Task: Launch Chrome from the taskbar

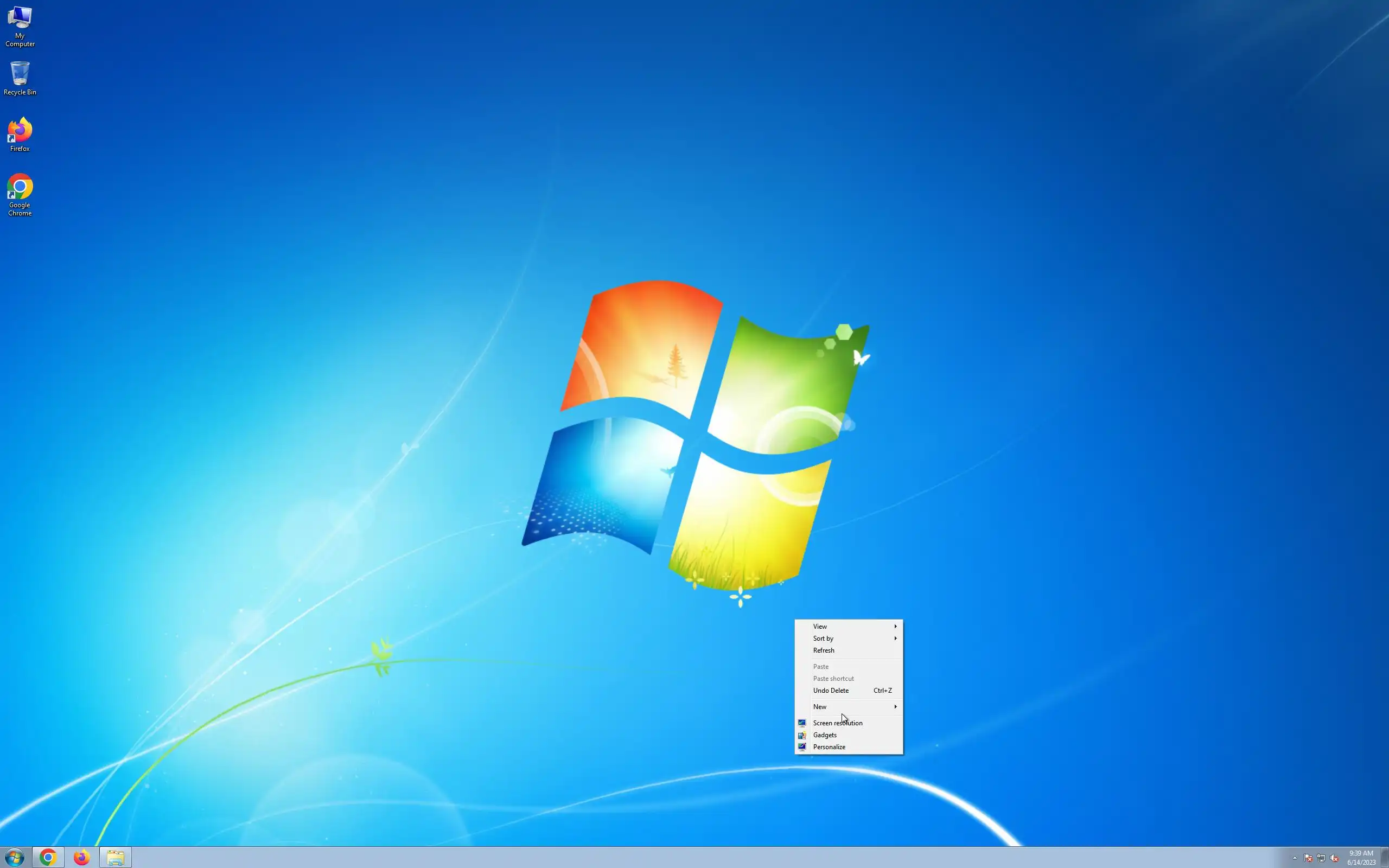Action: coord(48,858)
